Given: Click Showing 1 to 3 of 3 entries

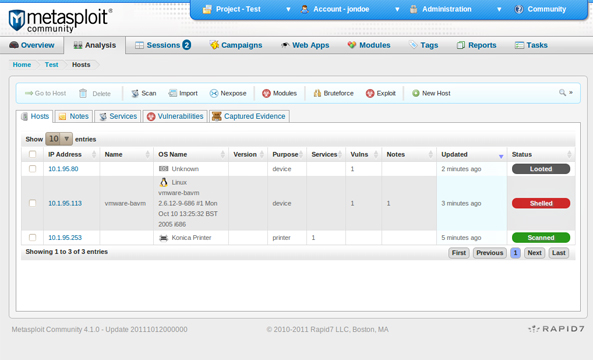Looking at the screenshot, I should point(67,252).
